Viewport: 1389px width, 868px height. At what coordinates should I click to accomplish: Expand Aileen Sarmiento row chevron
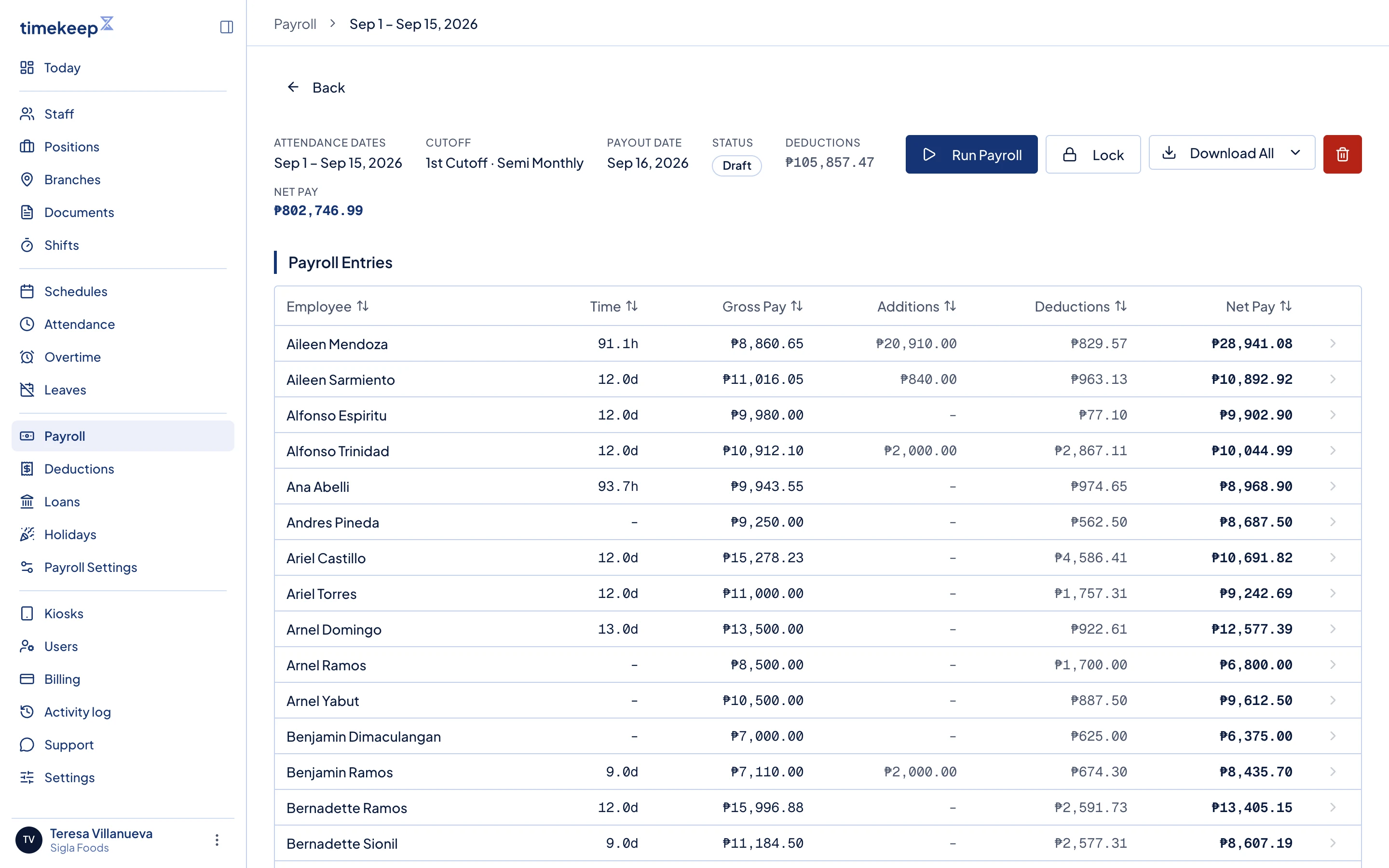point(1333,379)
